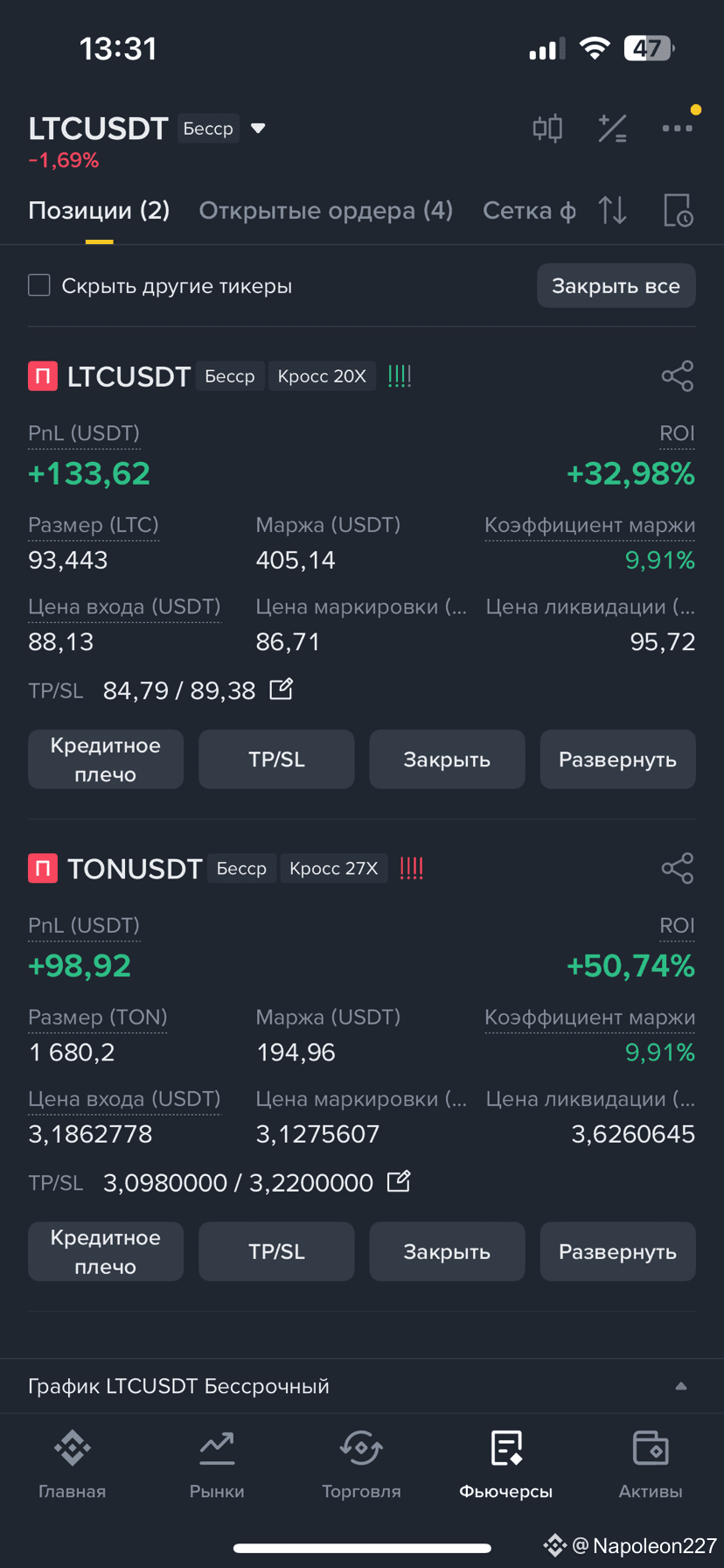This screenshot has height=1568, width=724.
Task: Open the calculator icon in header
Action: click(612, 129)
